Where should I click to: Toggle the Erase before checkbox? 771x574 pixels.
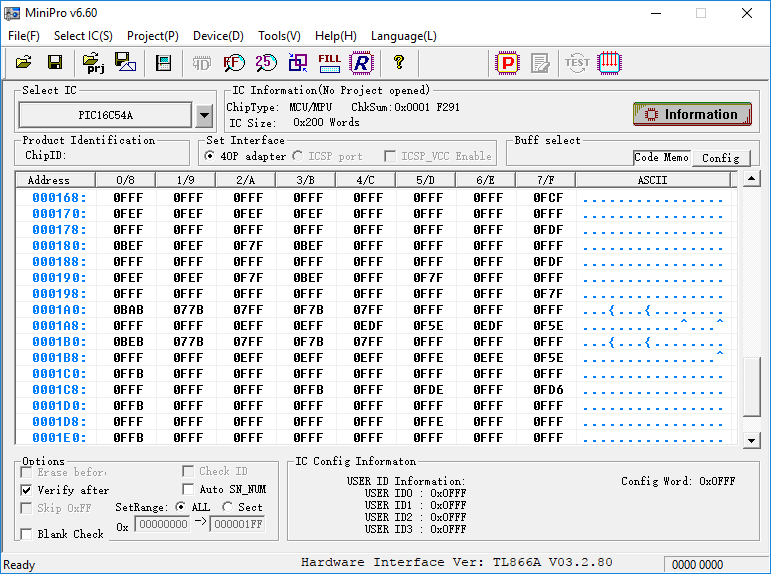(26, 472)
